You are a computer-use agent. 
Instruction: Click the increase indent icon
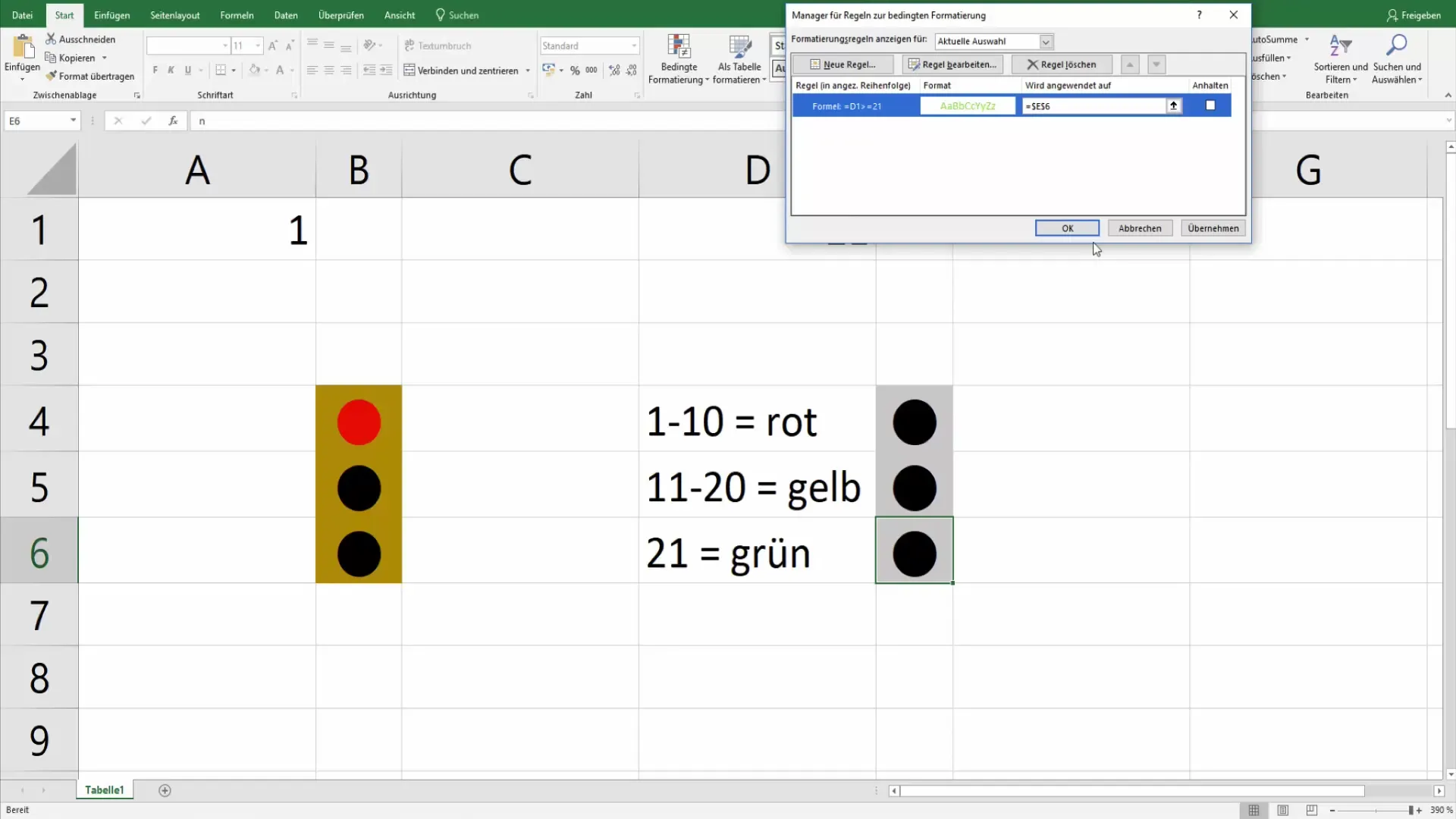(x=386, y=70)
